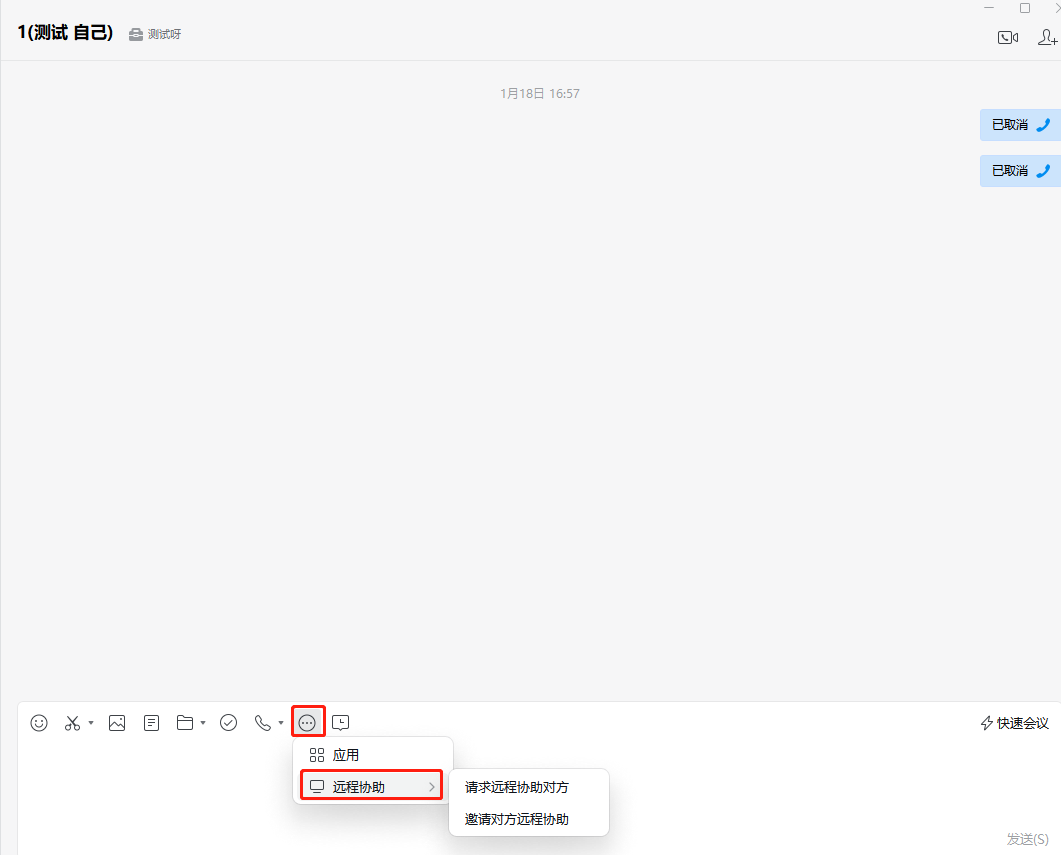Click the checkmark task icon

(228, 722)
